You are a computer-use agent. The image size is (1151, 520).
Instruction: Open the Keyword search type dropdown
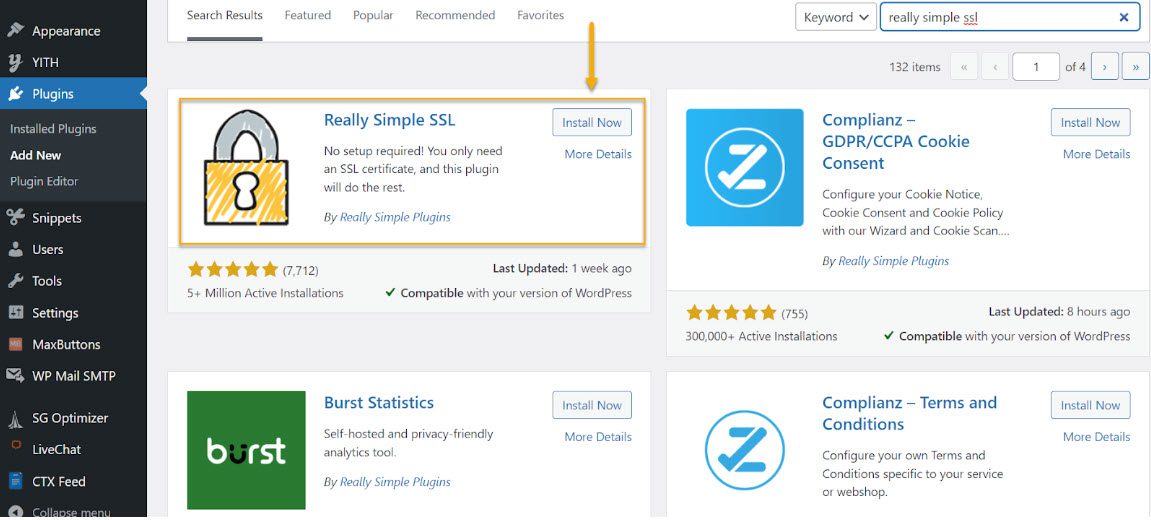836,17
